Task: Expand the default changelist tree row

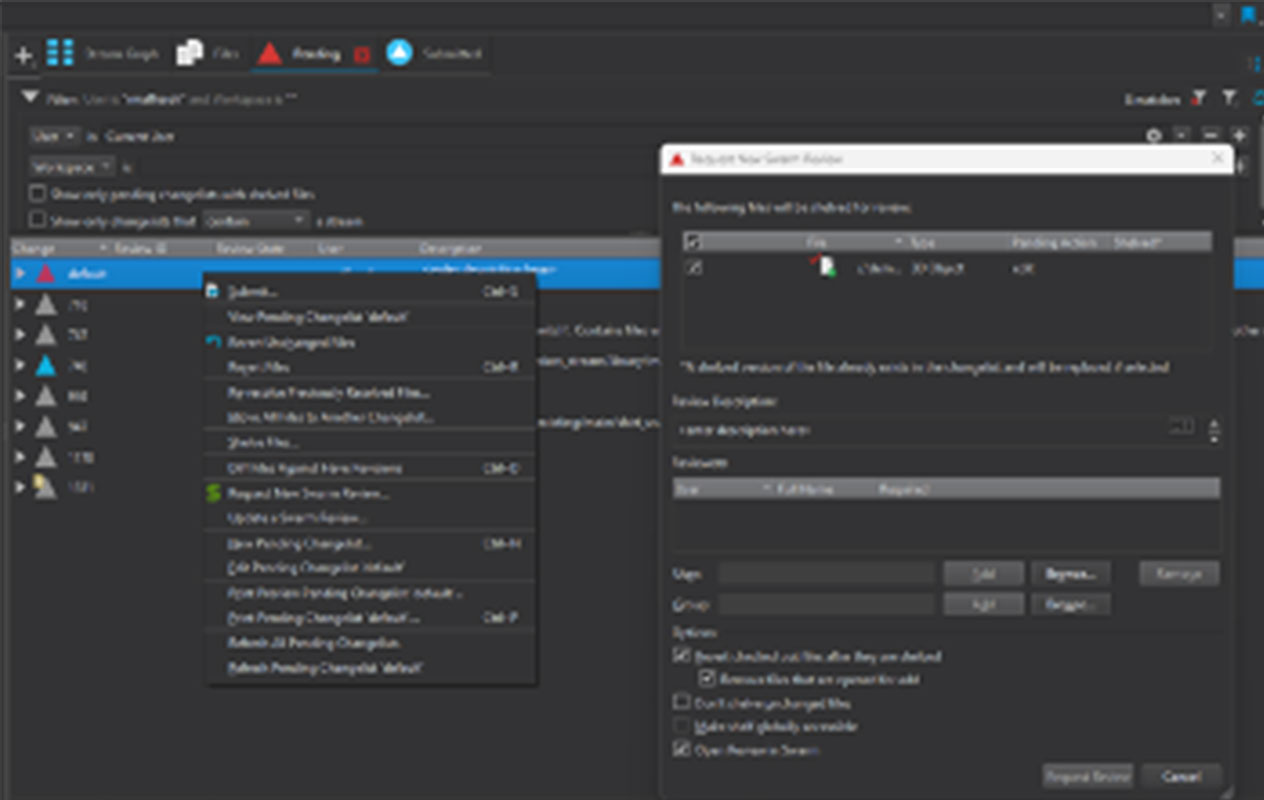Action: pyautogui.click(x=20, y=273)
